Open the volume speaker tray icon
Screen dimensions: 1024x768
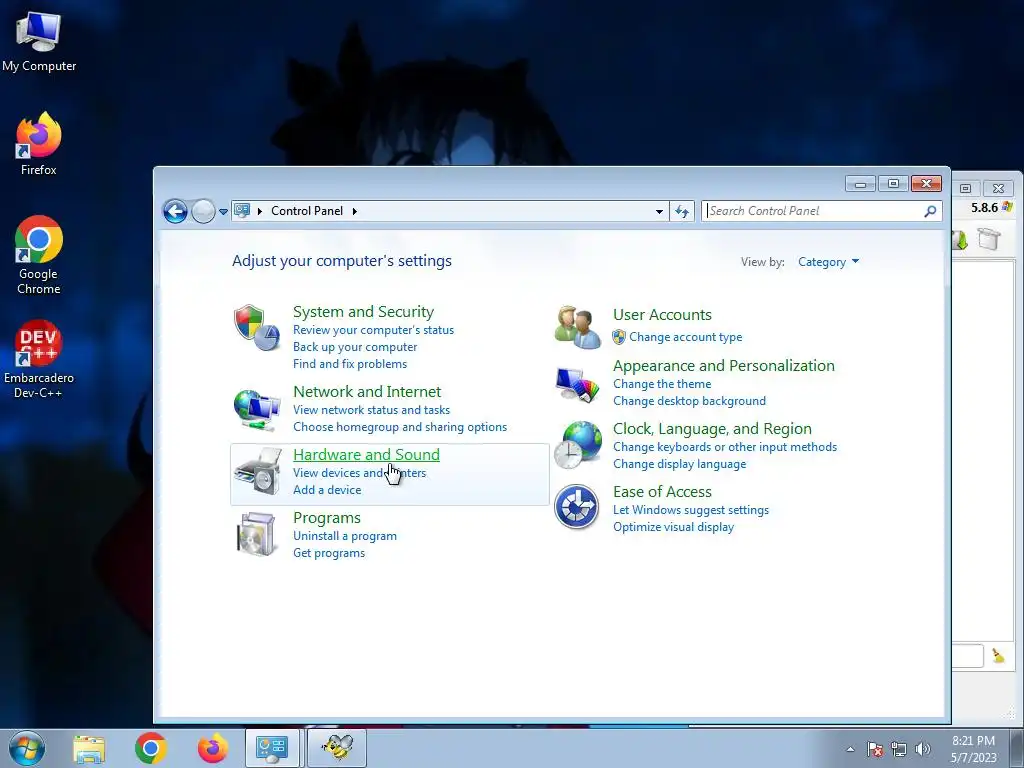(x=922, y=749)
